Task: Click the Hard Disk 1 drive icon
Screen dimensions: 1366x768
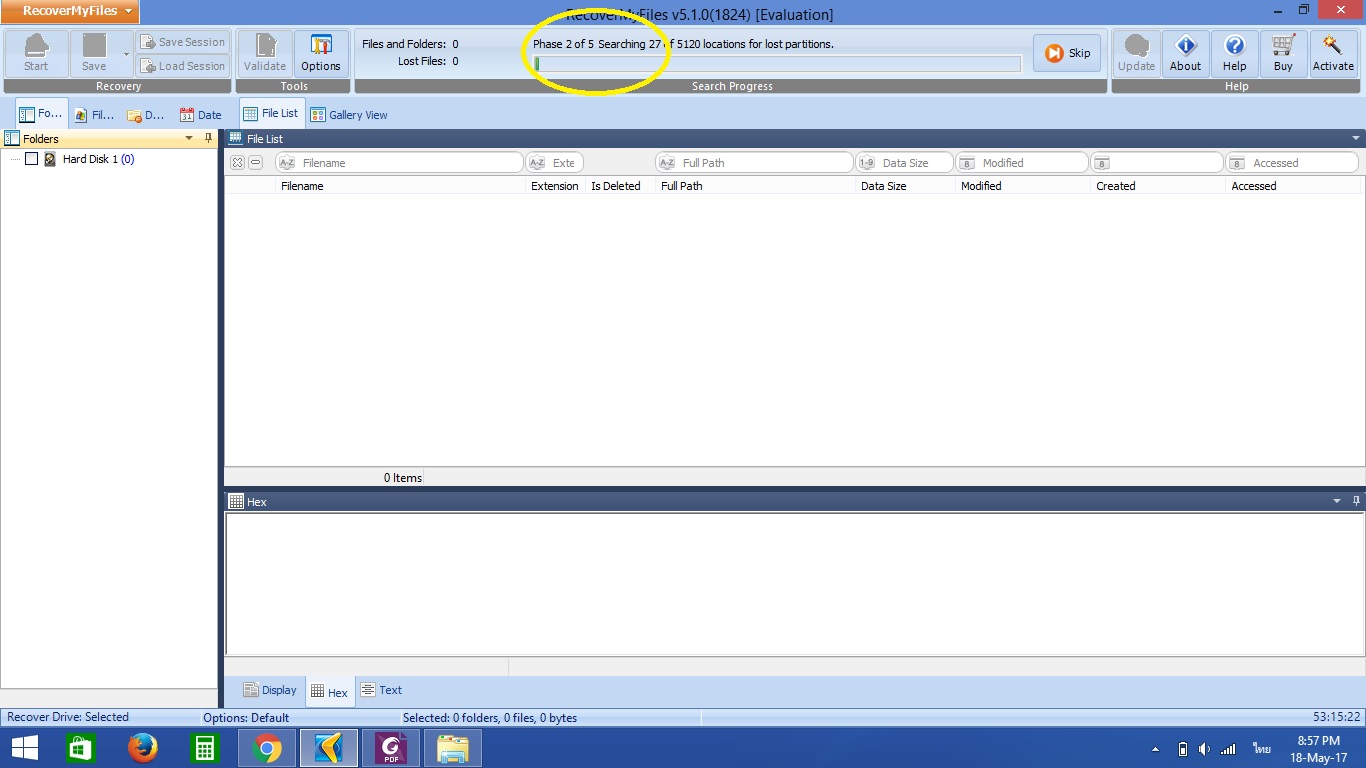Action: pyautogui.click(x=50, y=159)
